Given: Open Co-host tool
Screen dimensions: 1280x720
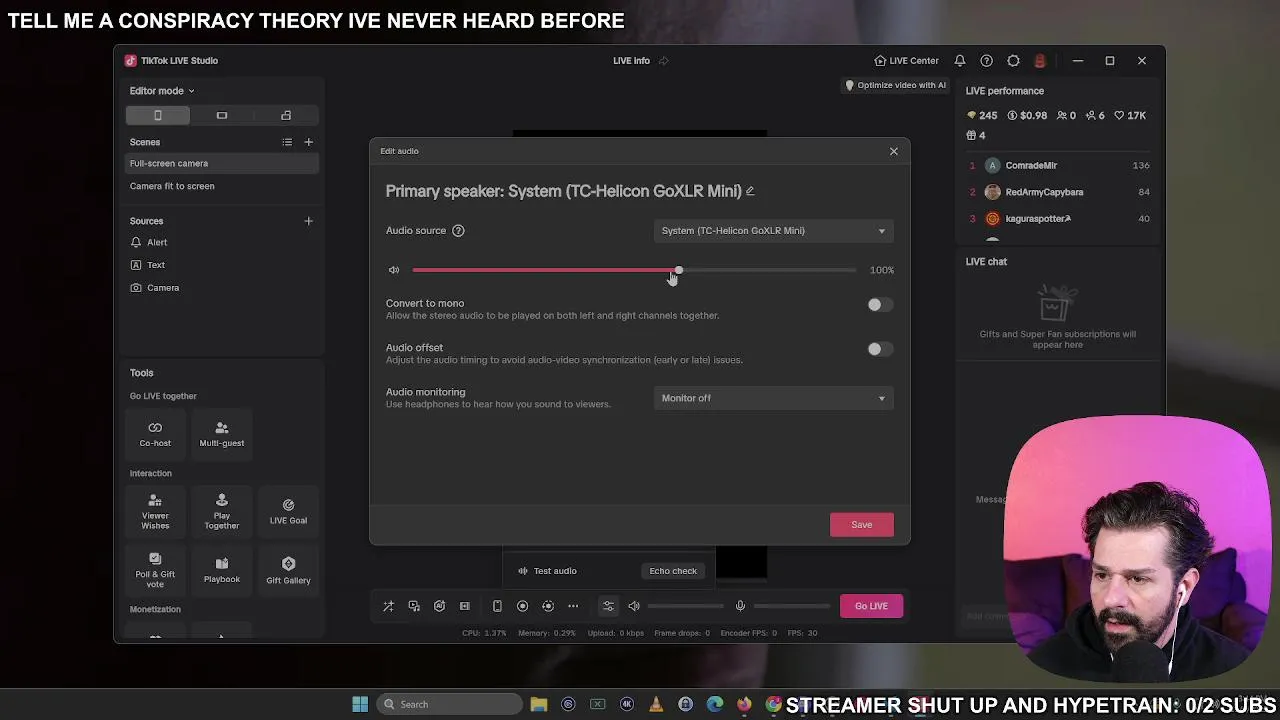Looking at the screenshot, I should 155,434.
